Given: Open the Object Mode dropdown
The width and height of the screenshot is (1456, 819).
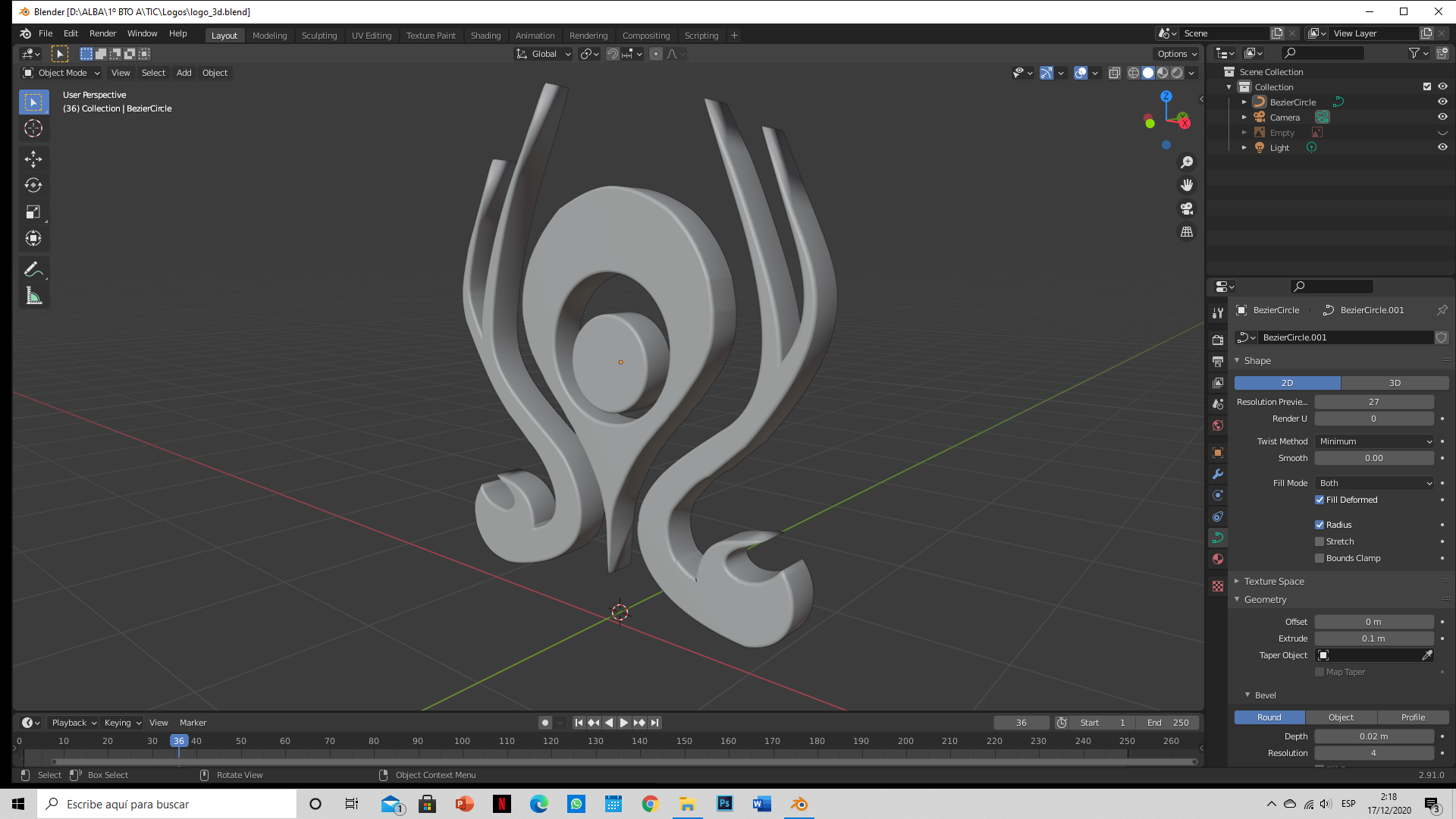Looking at the screenshot, I should (x=62, y=73).
